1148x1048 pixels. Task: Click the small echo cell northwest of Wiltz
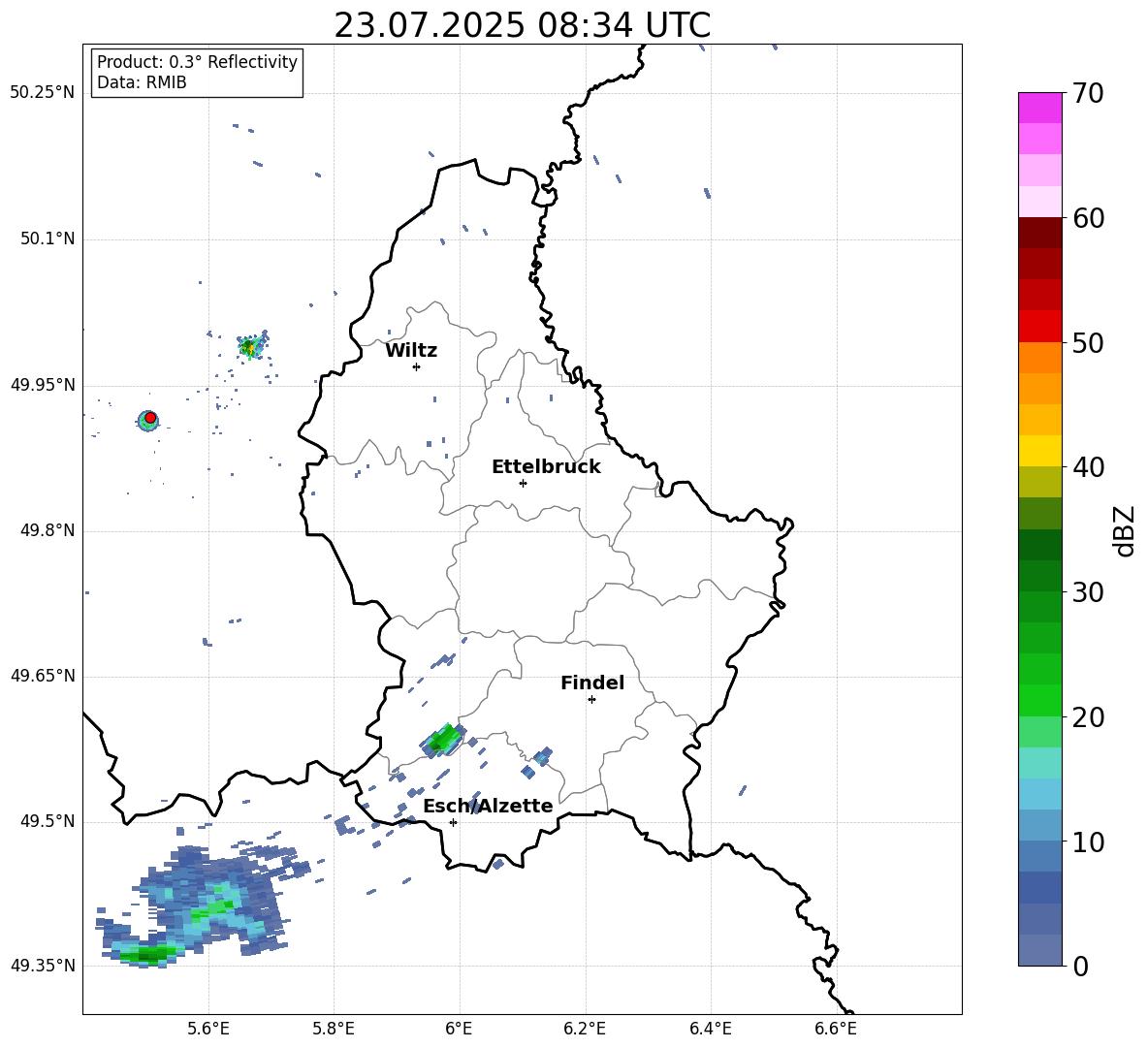tap(252, 346)
